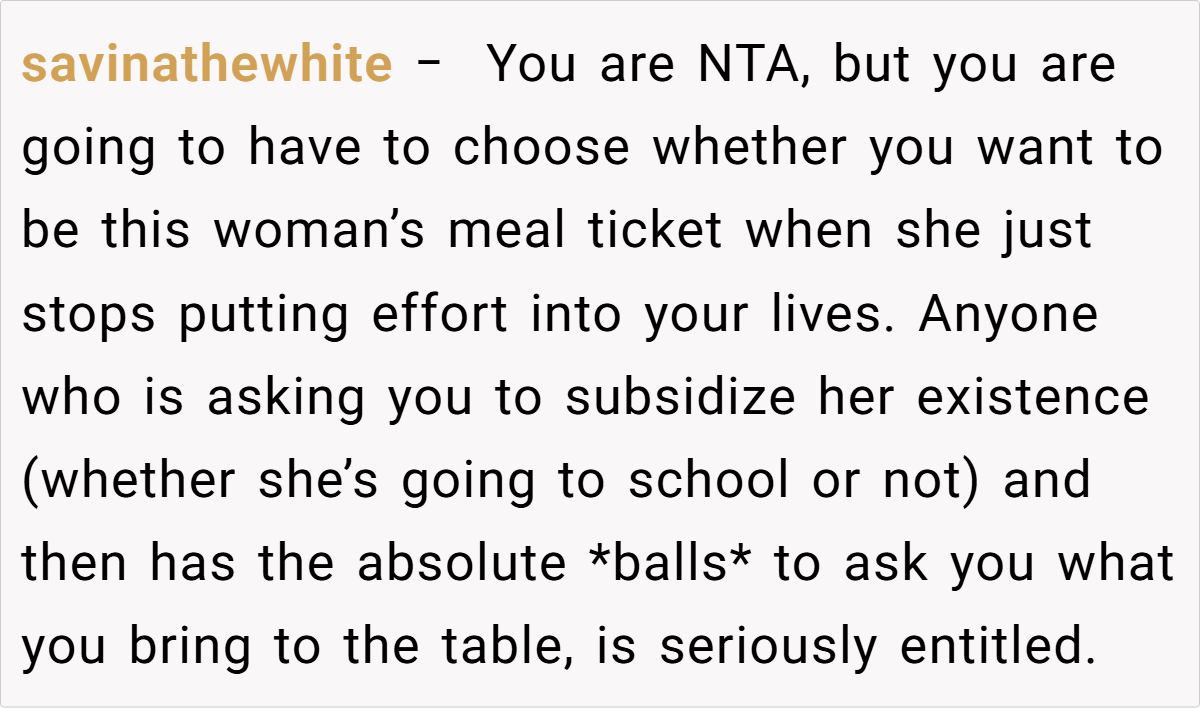Click the word "absolute" in the comment

pyautogui.click(x=462, y=565)
